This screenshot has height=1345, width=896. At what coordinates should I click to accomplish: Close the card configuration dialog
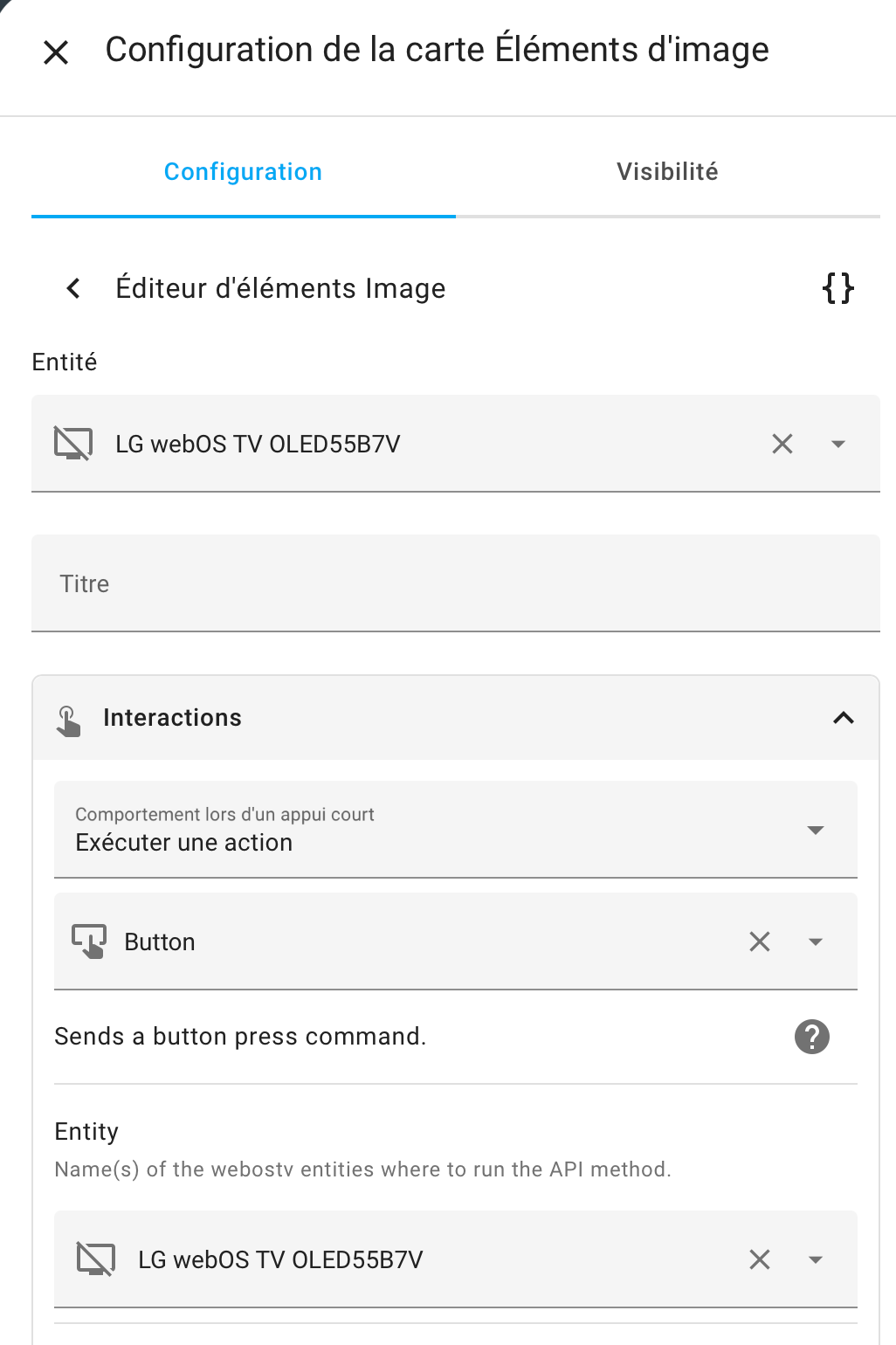pos(56,52)
